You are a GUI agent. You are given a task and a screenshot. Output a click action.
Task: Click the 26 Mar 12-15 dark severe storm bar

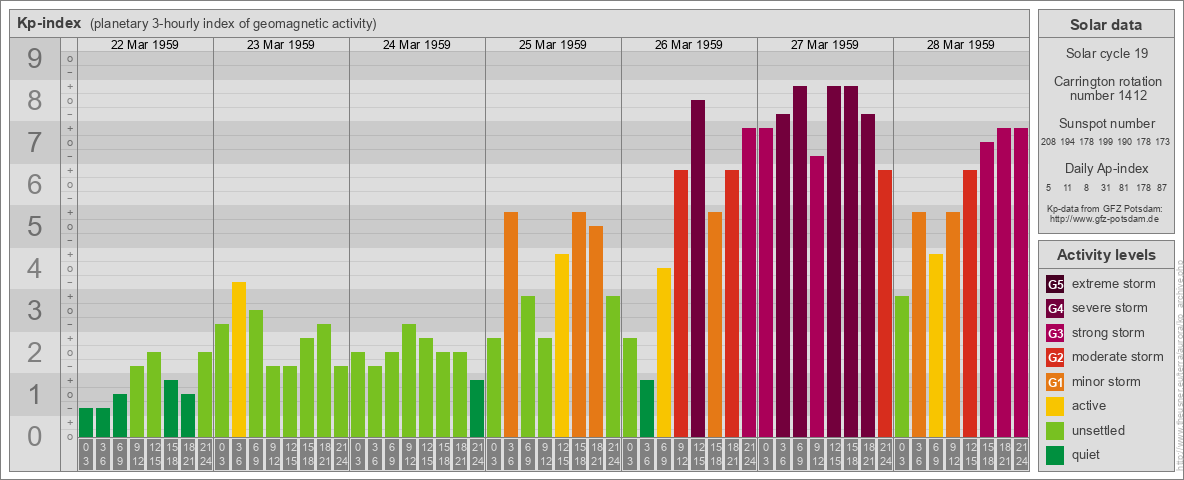pyautogui.click(x=698, y=269)
